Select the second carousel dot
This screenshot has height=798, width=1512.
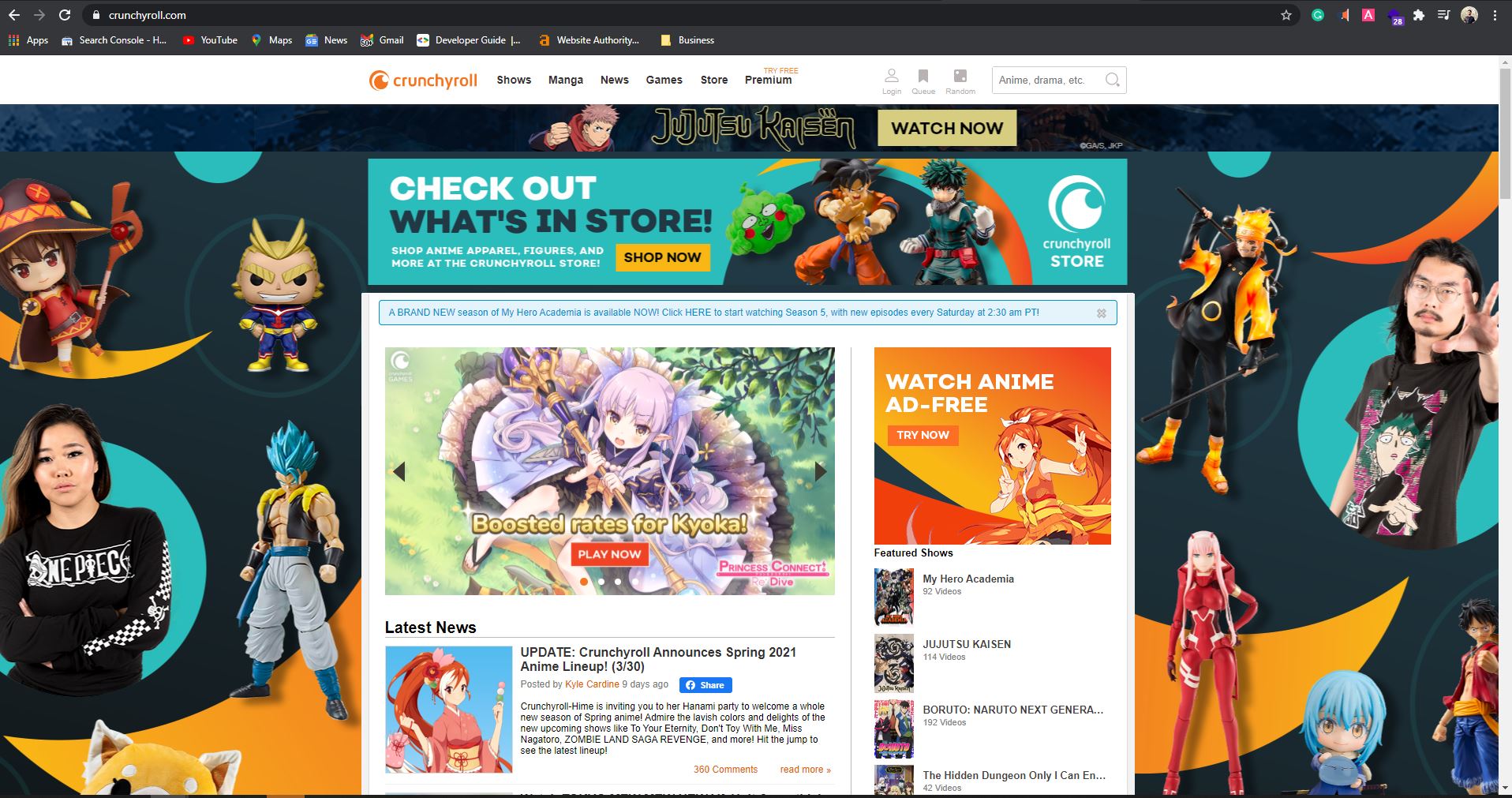(601, 582)
